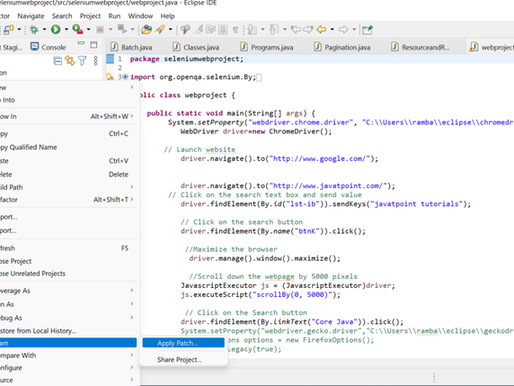Click the Run Last Tool coverage icon
Viewport: 514px width, 386px height.
point(78,30)
